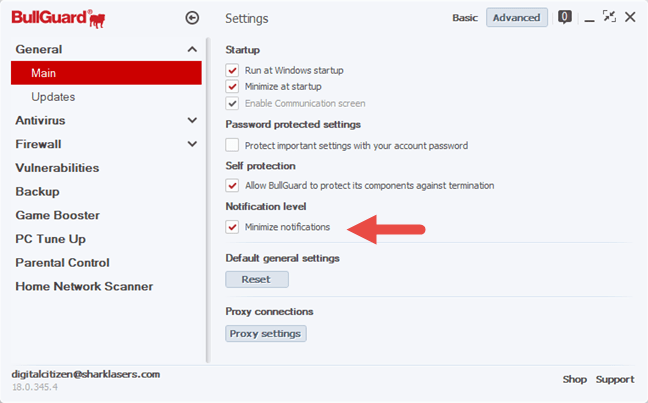Uncheck Run at Windows startup

(233, 71)
